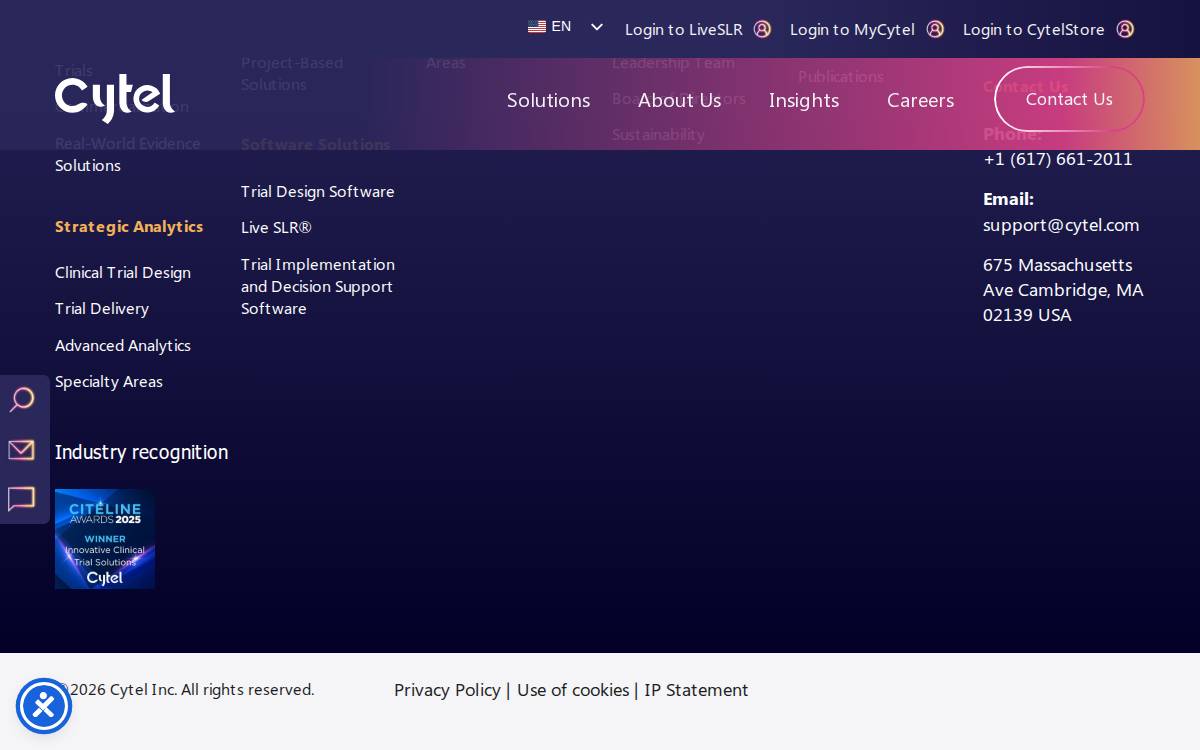Open the IP Statement link
The image size is (1200, 750).
(696, 690)
